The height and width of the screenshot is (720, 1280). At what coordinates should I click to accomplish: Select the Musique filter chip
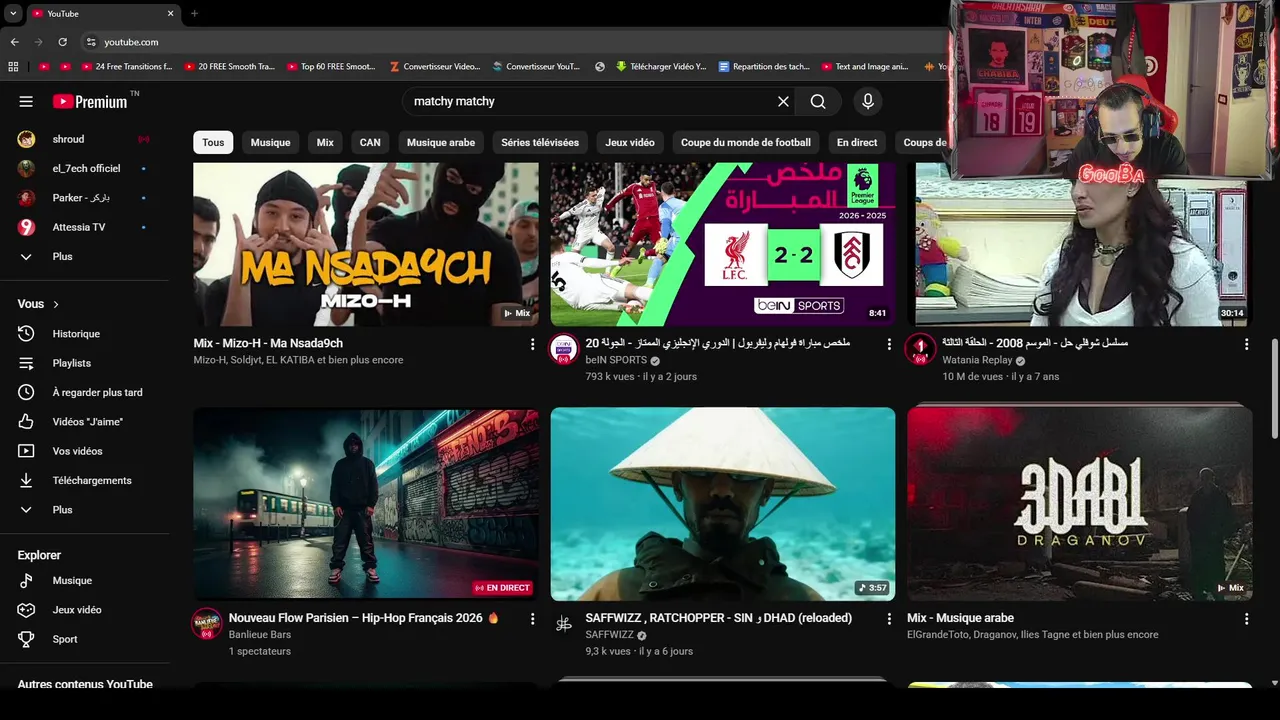pos(270,142)
